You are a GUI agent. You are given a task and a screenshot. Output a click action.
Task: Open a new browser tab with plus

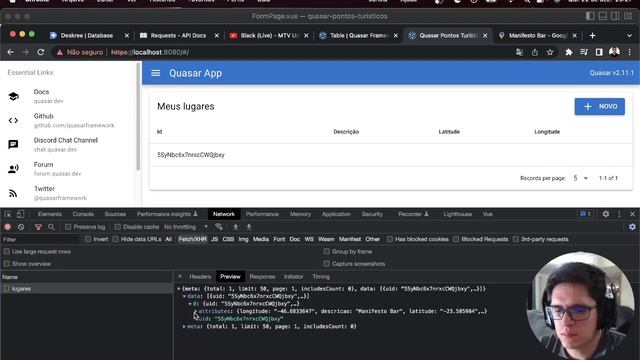pyautogui.click(x=592, y=36)
